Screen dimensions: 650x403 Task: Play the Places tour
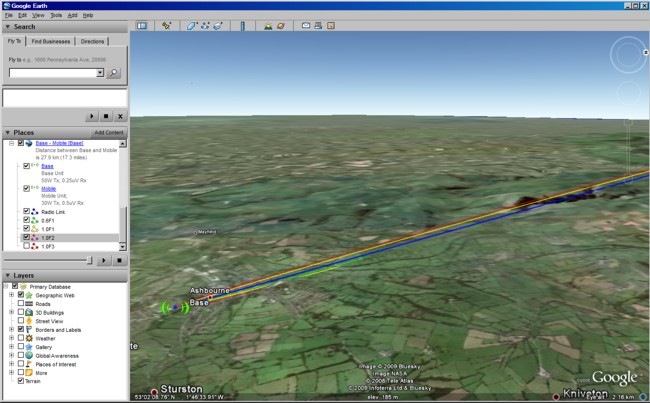point(104,260)
